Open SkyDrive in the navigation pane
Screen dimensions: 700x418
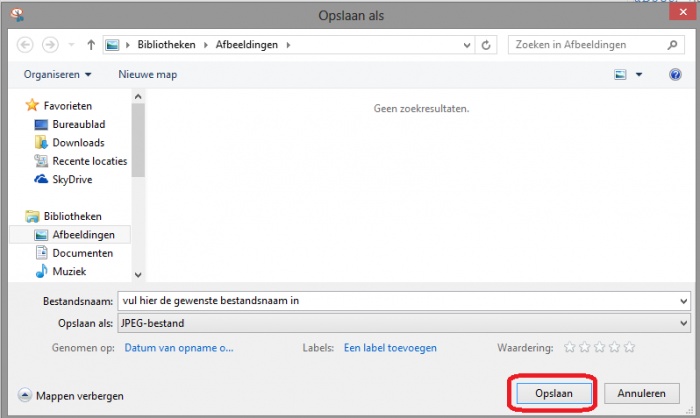72,180
